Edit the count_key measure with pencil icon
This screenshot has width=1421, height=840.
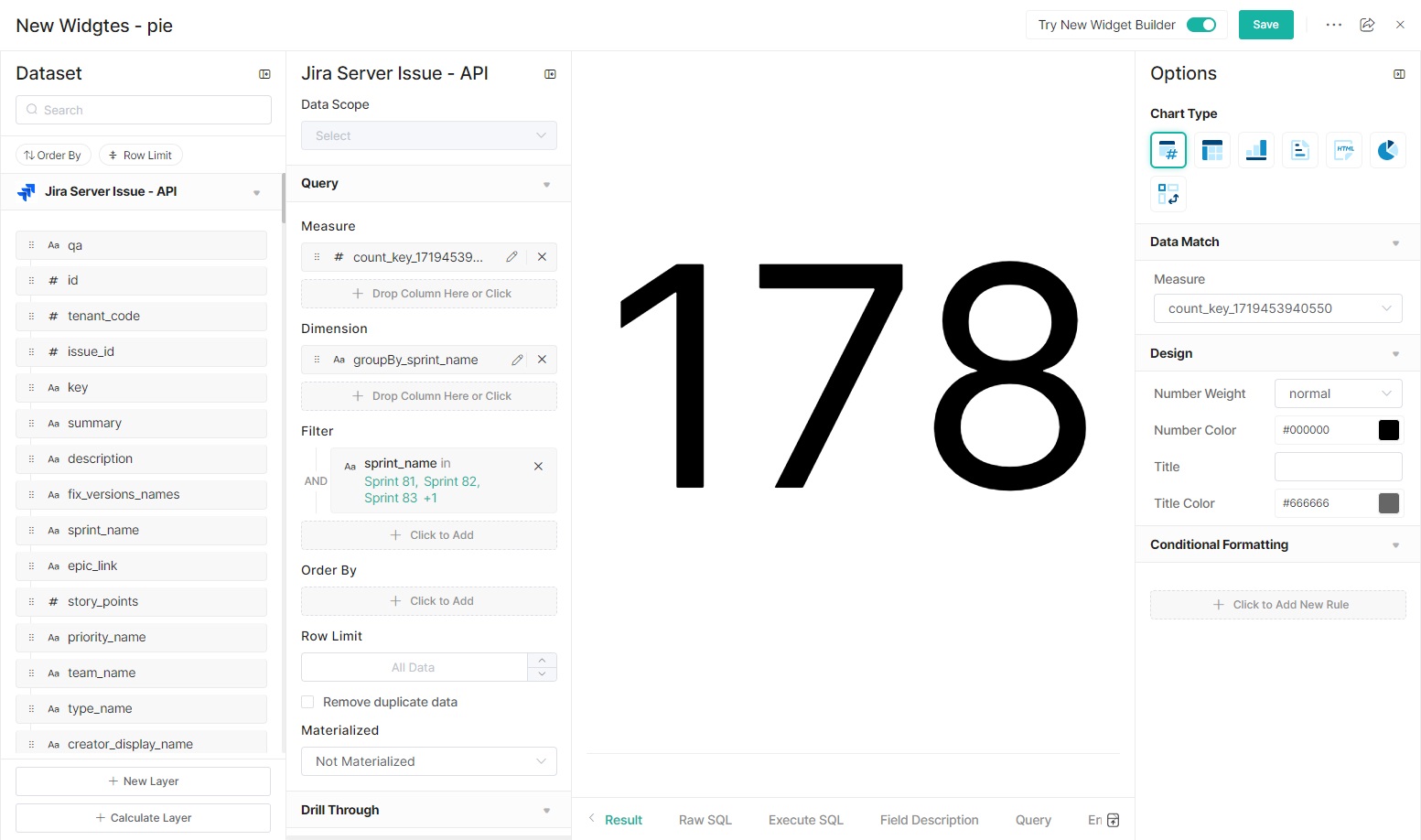(512, 257)
